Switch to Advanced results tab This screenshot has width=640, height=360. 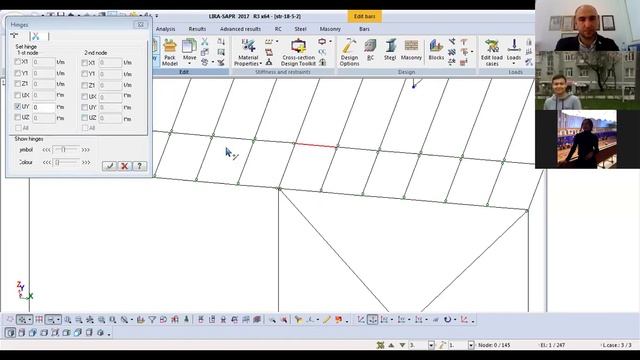click(240, 29)
